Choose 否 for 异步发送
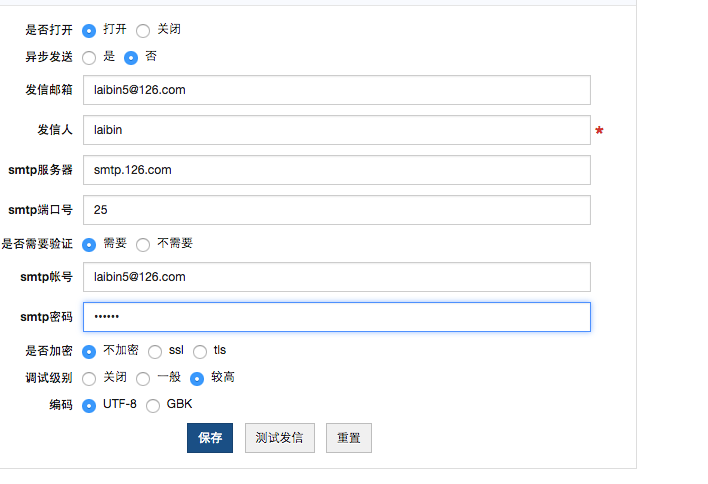Image resolution: width=708 pixels, height=484 pixels. click(131, 58)
